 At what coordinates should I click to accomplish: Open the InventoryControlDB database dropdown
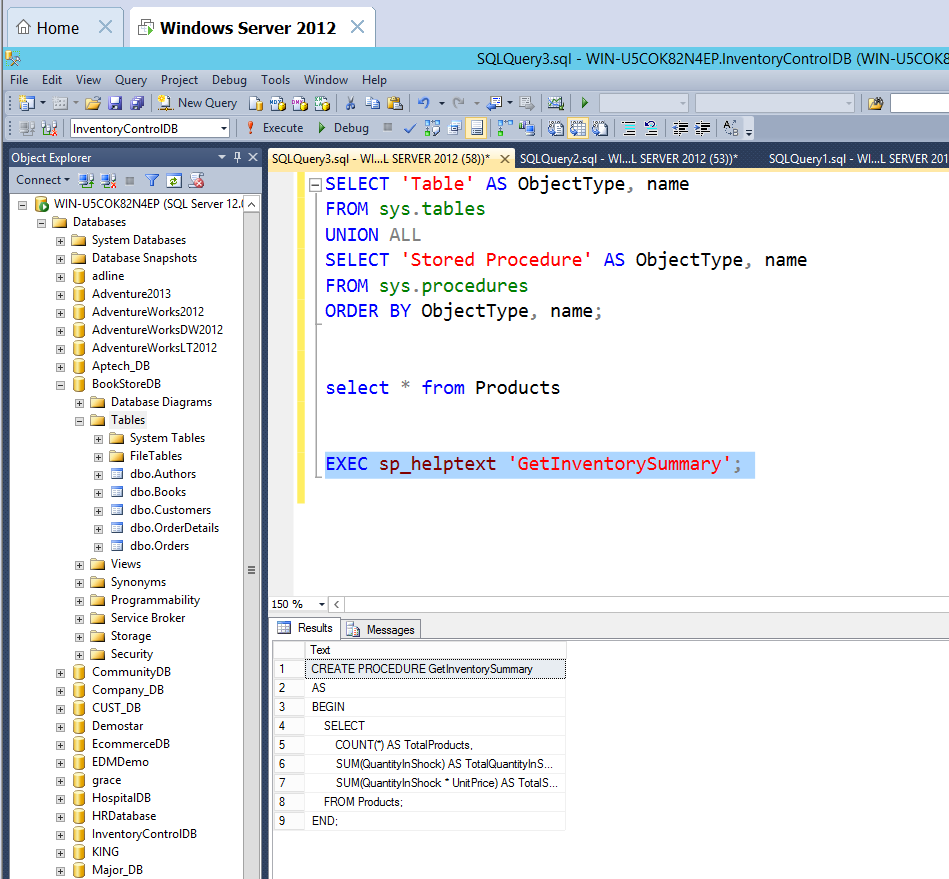225,128
